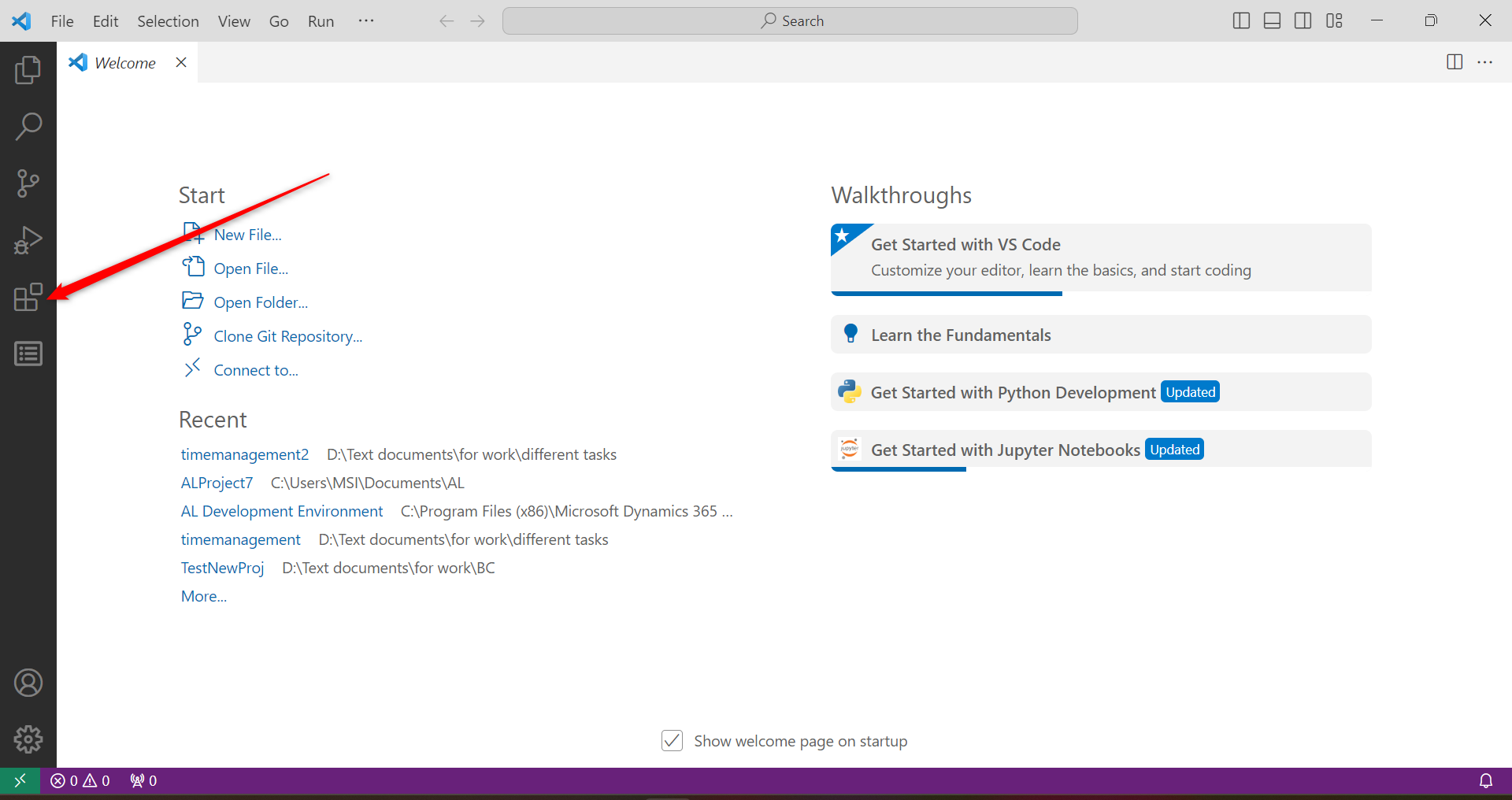The height and width of the screenshot is (800, 1512).
Task: Open the Accounts menu icon
Action: pos(28,683)
